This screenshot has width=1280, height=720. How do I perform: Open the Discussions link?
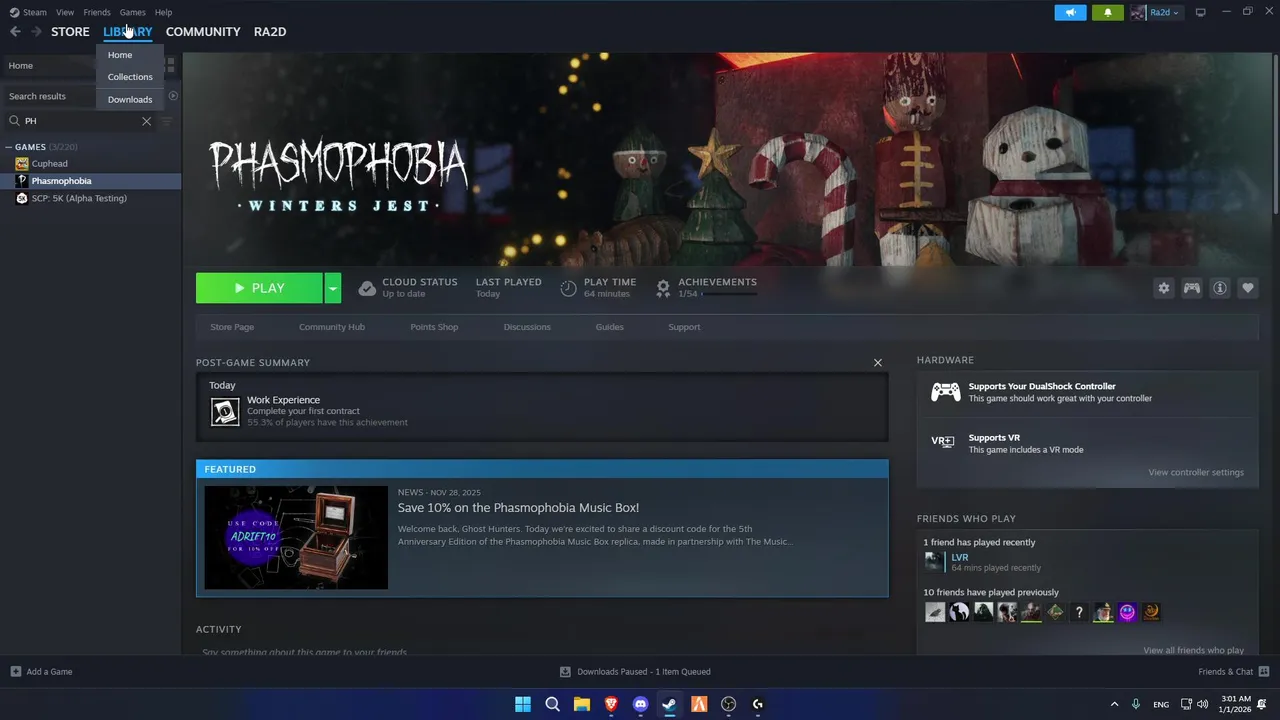coord(527,327)
